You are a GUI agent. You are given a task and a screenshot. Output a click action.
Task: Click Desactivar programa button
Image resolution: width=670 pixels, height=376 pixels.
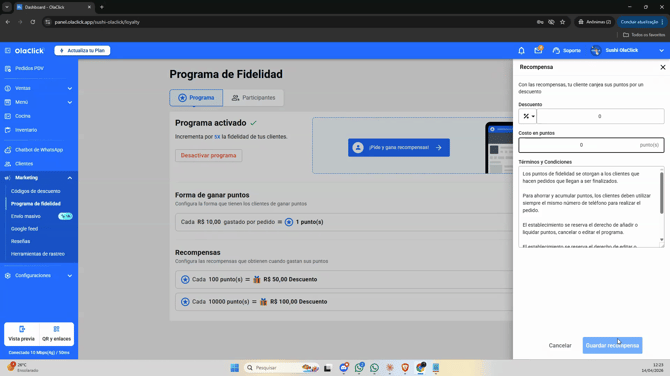(x=209, y=156)
